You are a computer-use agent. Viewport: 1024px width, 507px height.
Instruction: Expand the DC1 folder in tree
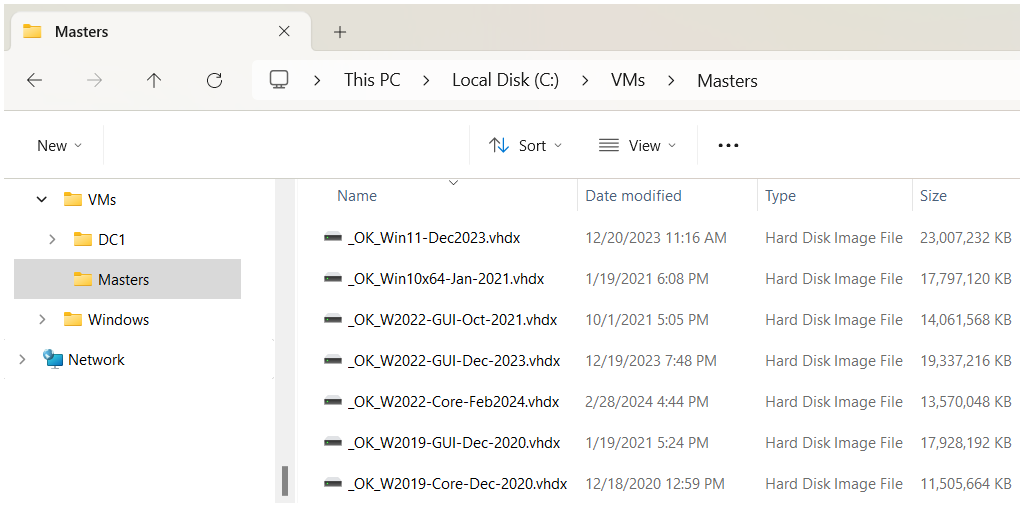pos(52,239)
